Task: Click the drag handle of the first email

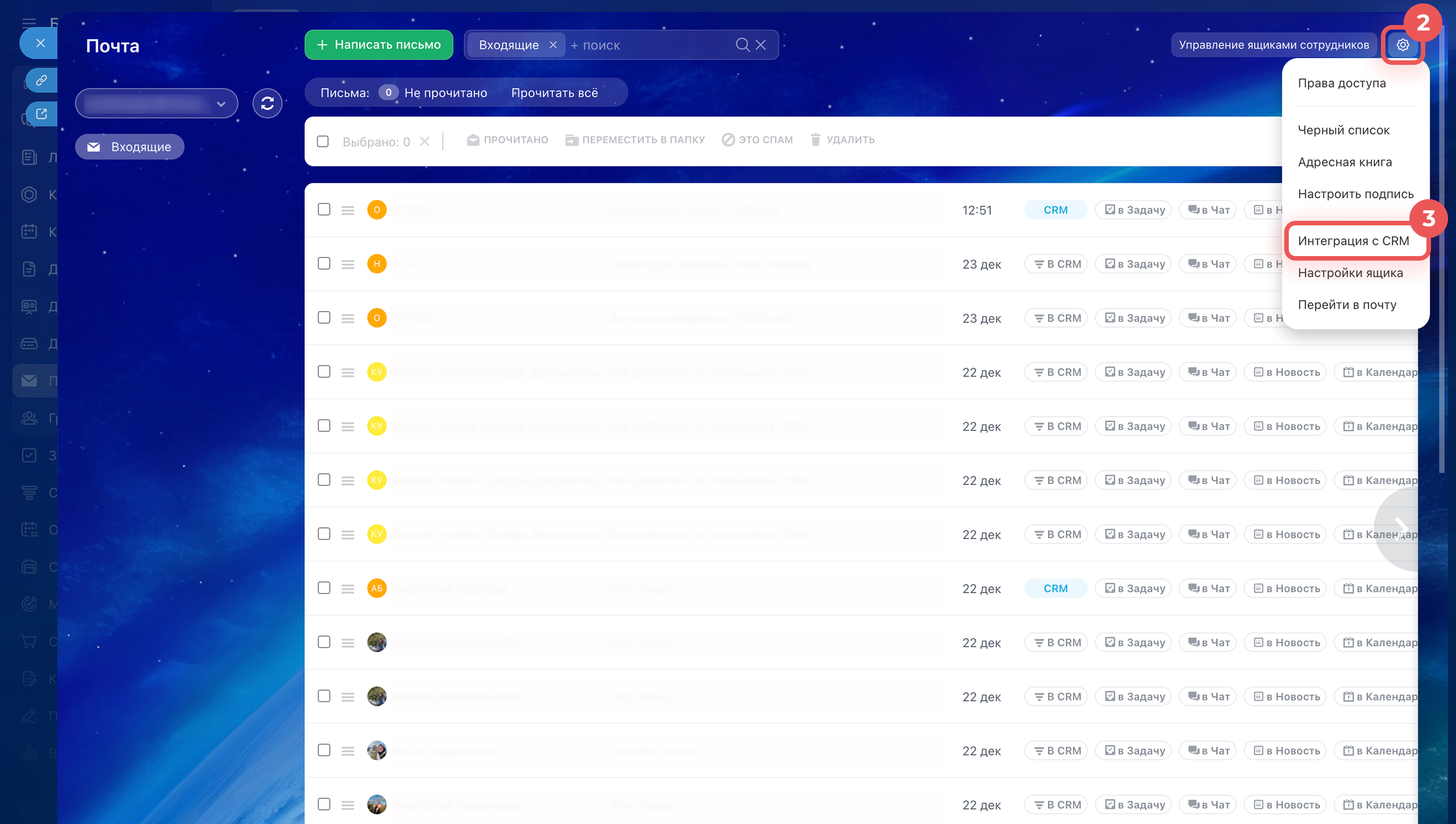Action: 348,210
